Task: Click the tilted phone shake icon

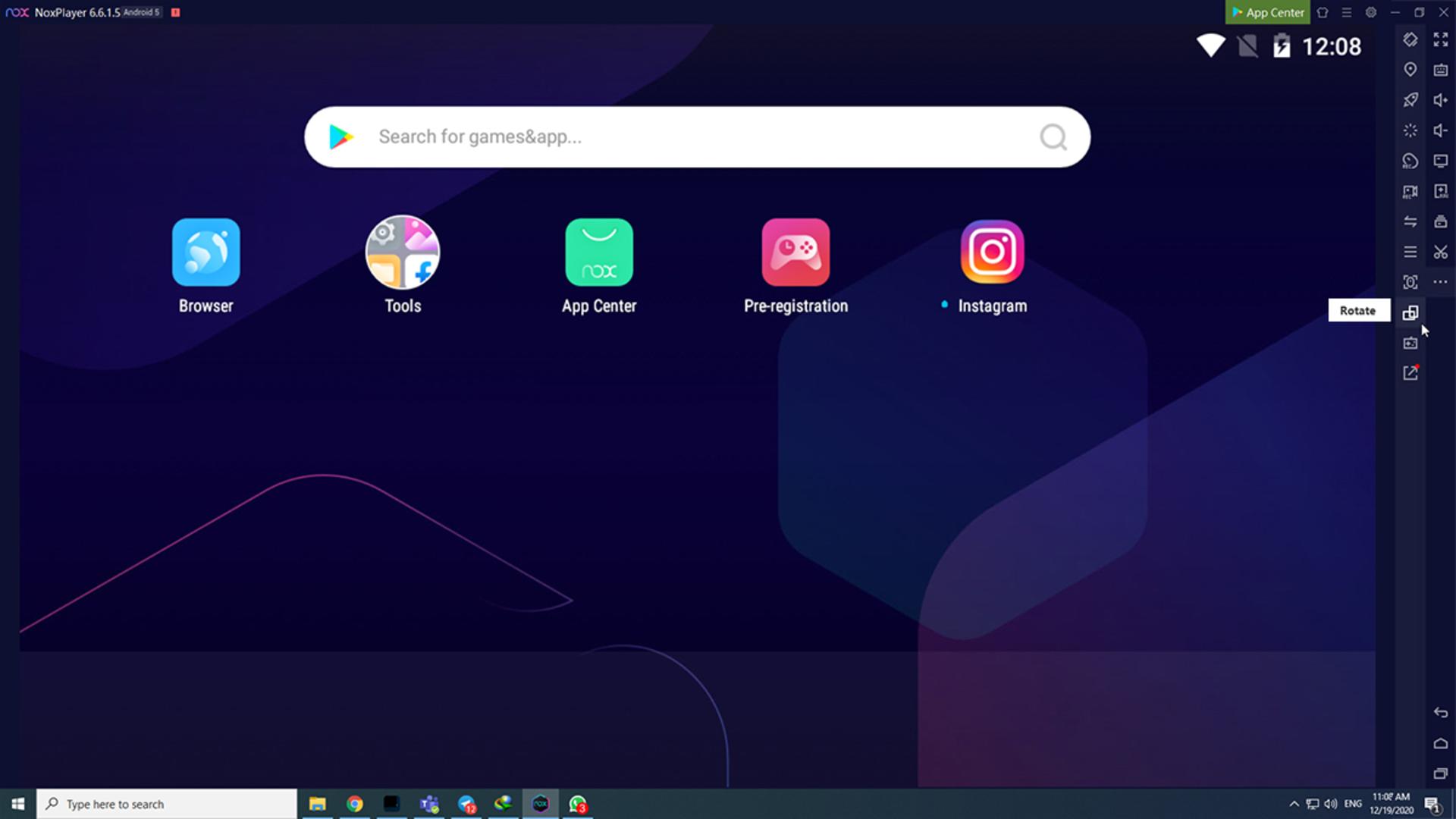Action: (1410, 39)
